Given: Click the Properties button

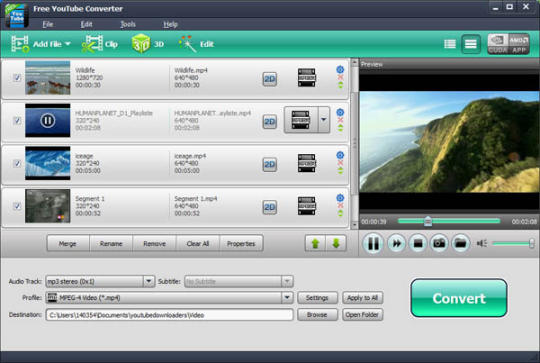Looking at the screenshot, I should pyautogui.click(x=241, y=244).
